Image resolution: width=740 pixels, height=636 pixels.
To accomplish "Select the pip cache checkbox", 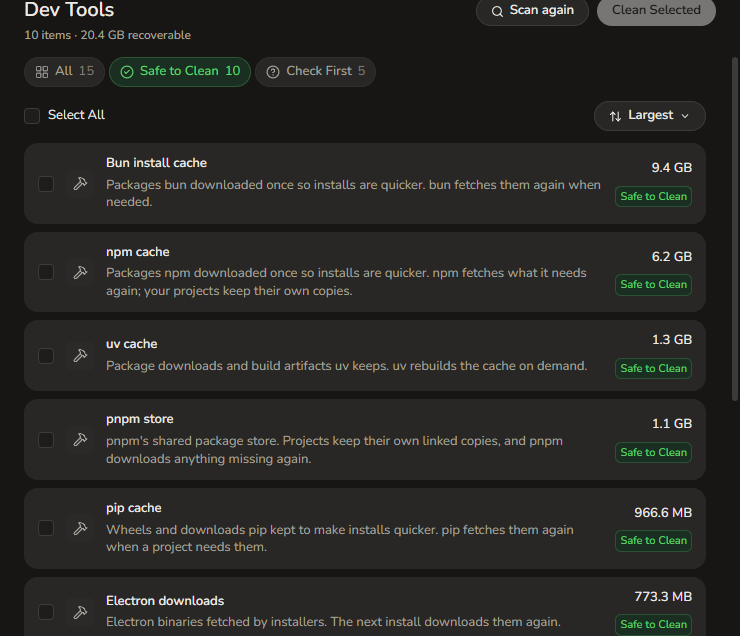I will (46, 528).
